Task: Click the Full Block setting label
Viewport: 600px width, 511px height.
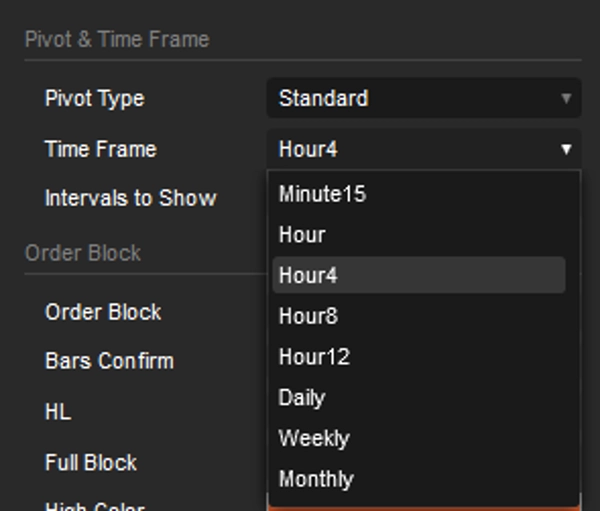Action: pyautogui.click(x=91, y=462)
